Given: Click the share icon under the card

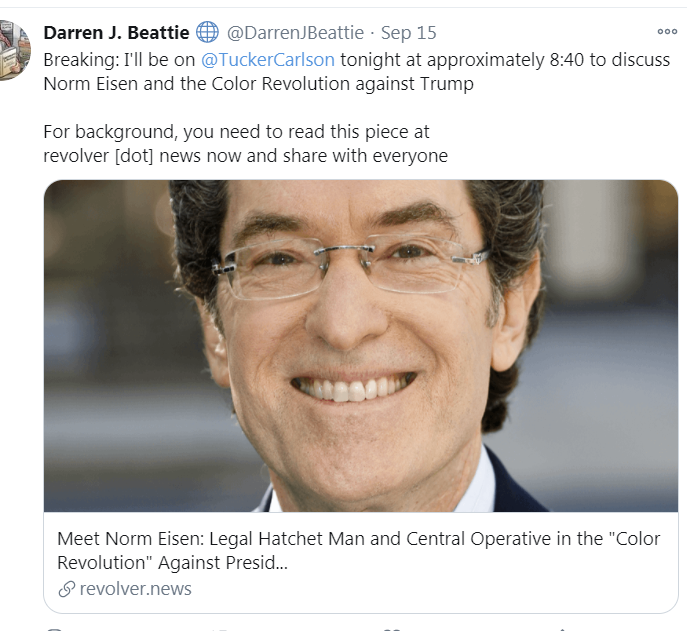Looking at the screenshot, I should pyautogui.click(x=562, y=629).
